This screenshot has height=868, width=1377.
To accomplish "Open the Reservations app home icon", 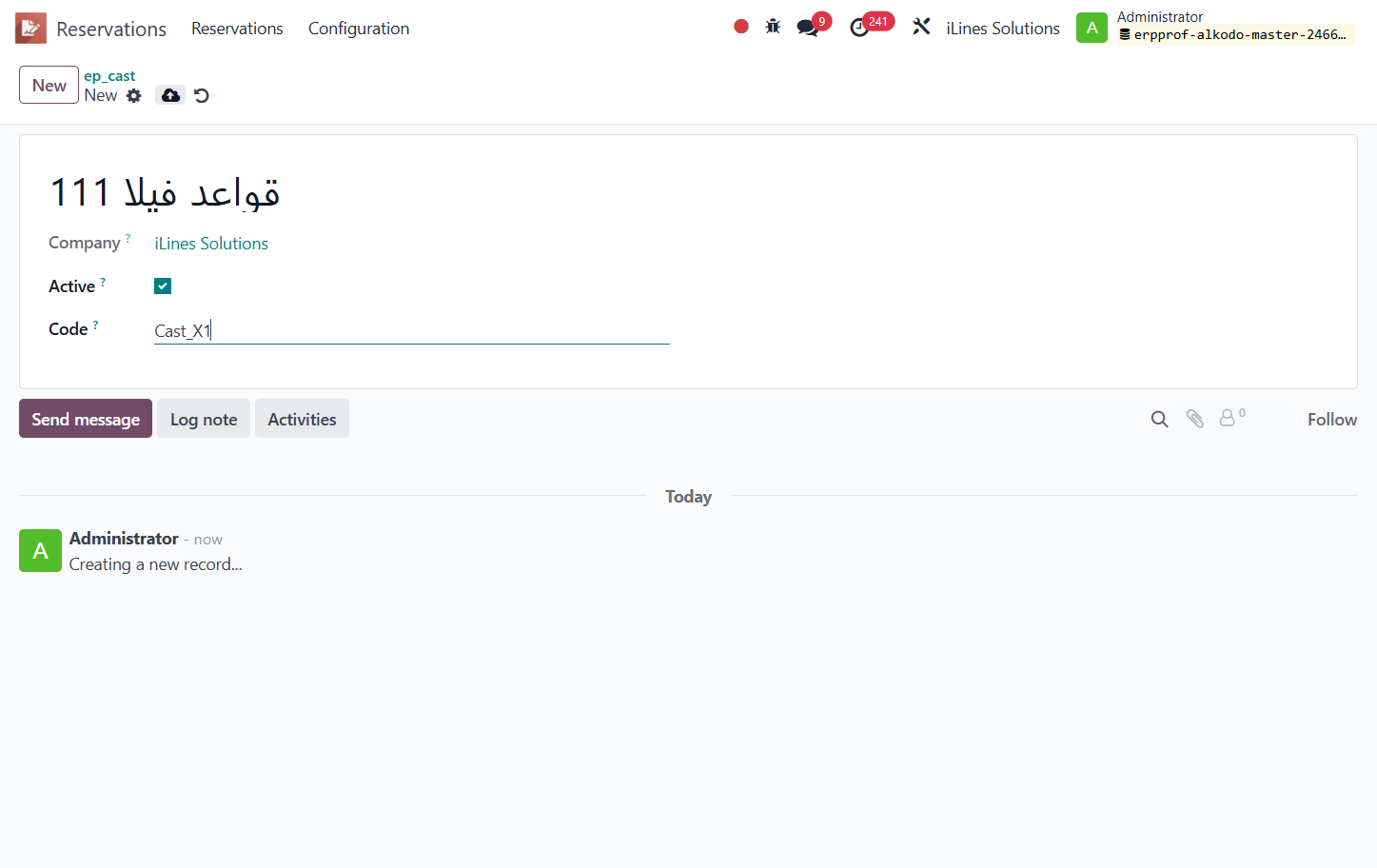I will click(x=30, y=29).
